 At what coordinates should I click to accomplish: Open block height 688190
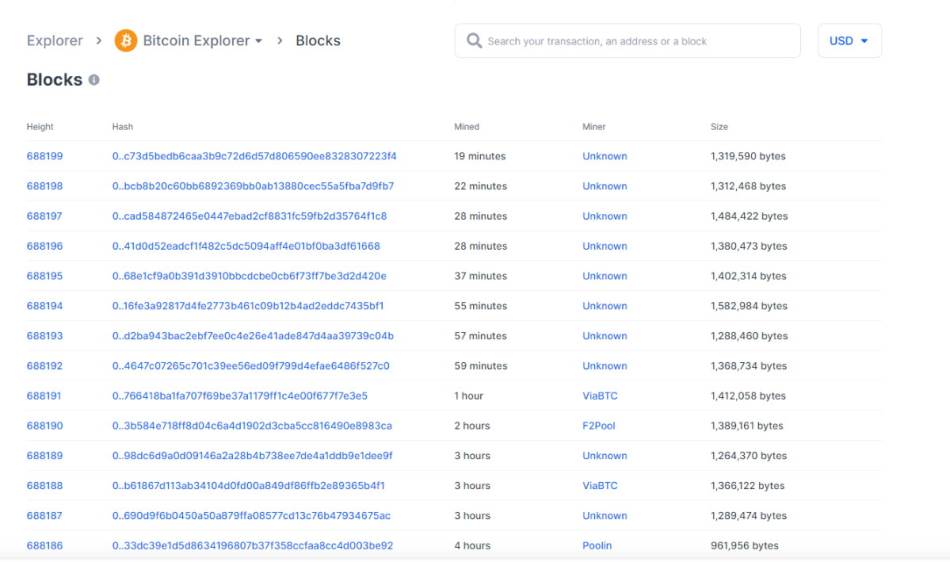pyautogui.click(x=45, y=426)
